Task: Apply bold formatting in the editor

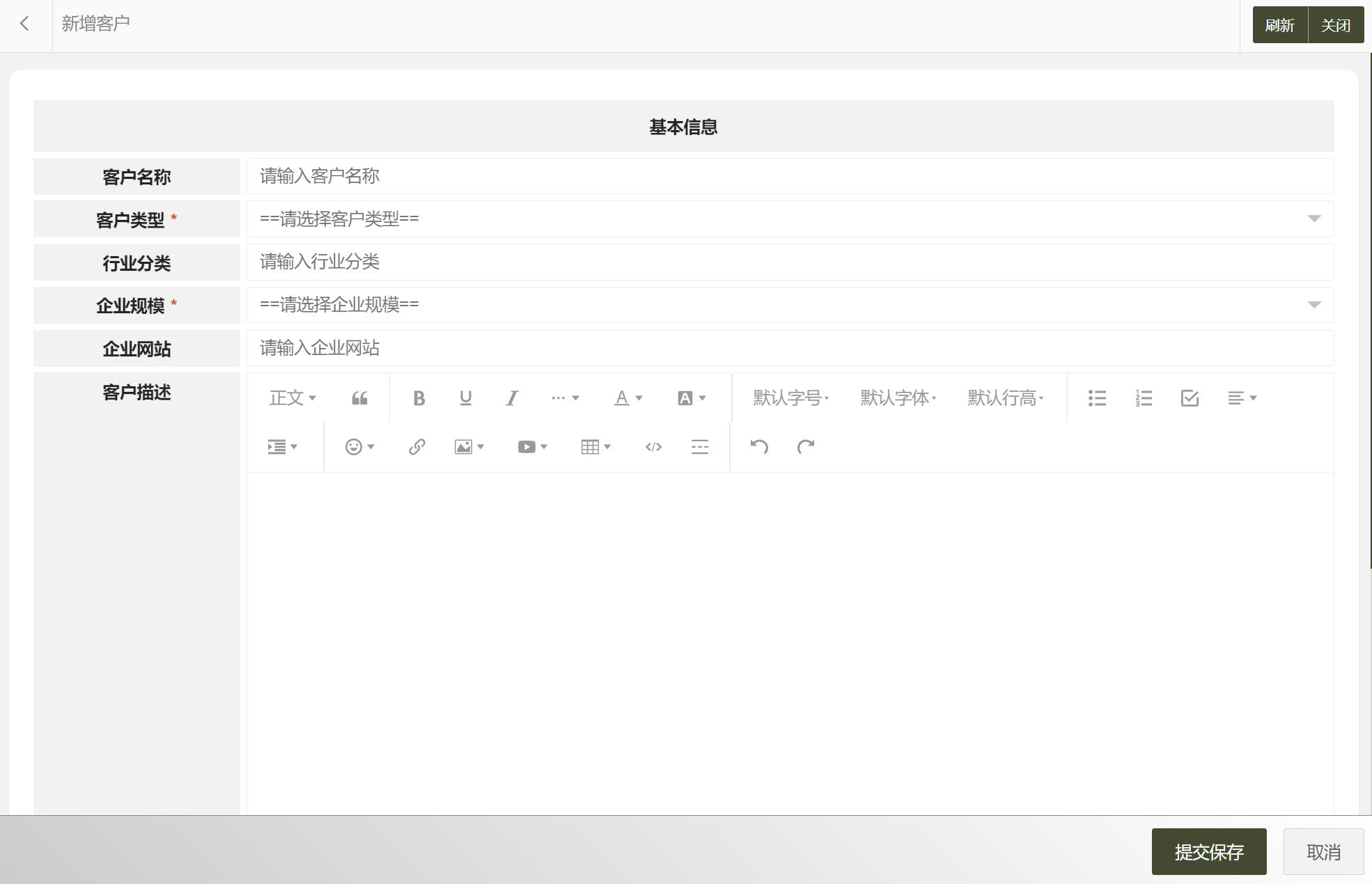Action: (419, 397)
